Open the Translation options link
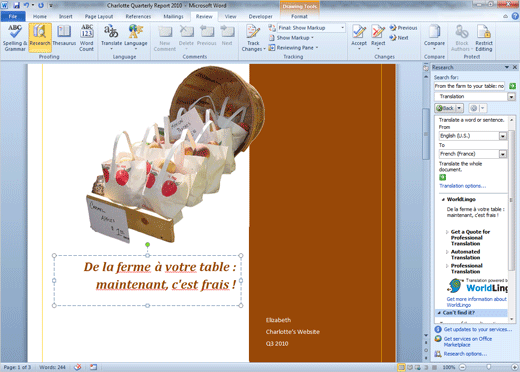The width and height of the screenshot is (520, 372). coord(462,186)
